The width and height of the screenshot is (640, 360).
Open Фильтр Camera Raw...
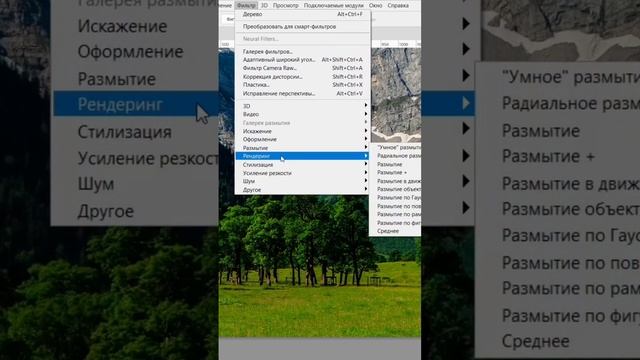pos(302,68)
